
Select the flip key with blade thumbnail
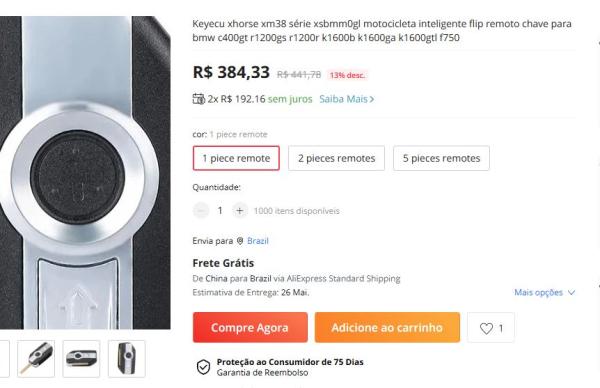36,359
